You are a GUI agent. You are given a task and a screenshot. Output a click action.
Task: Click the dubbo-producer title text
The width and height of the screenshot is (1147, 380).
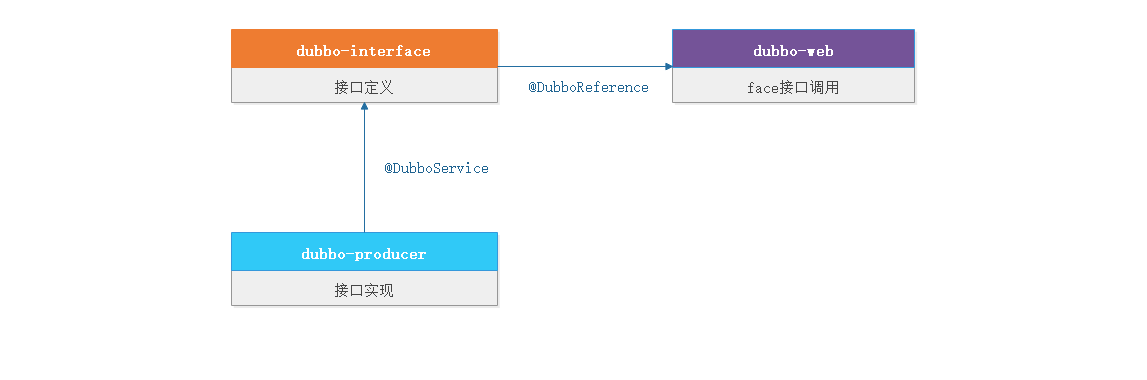[x=364, y=254]
